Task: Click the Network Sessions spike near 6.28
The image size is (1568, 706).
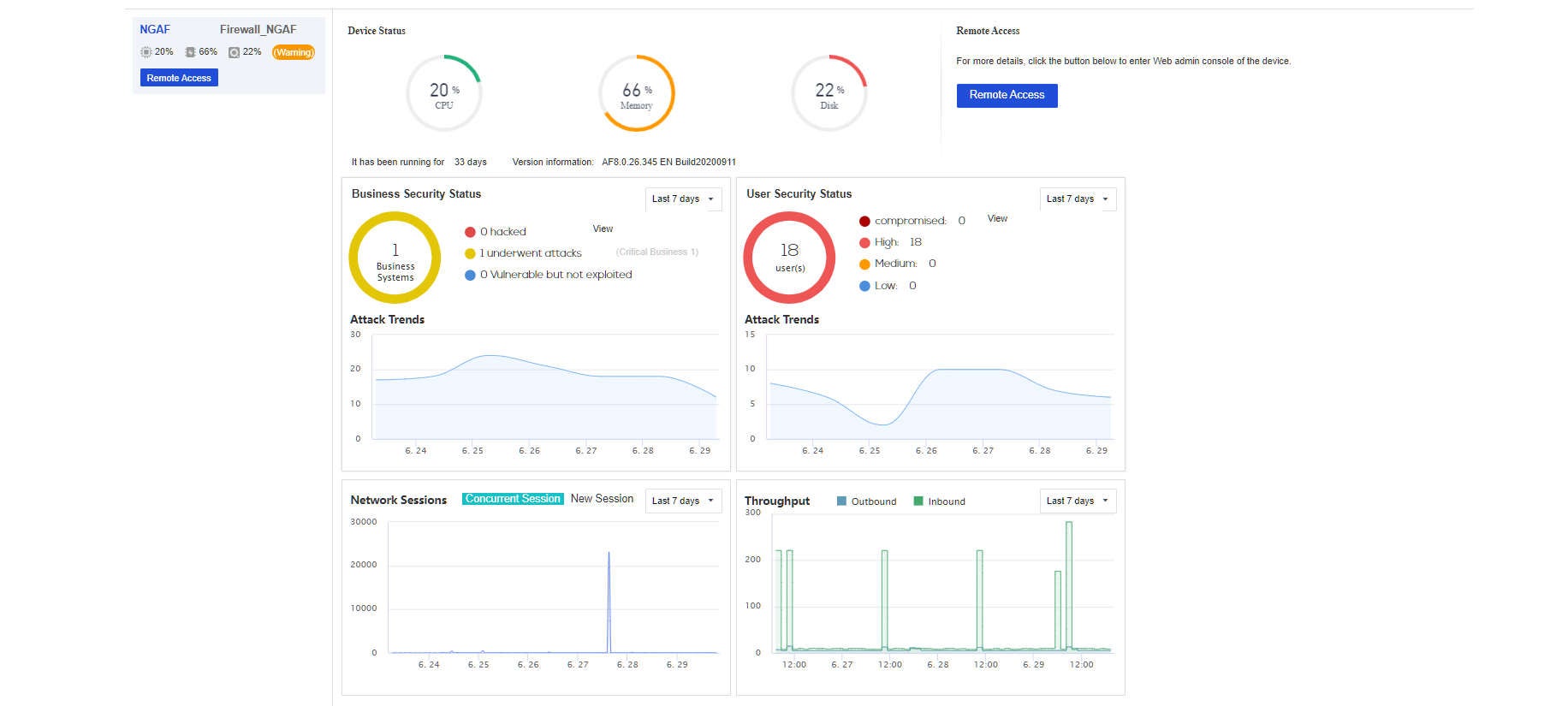Action: (x=609, y=602)
